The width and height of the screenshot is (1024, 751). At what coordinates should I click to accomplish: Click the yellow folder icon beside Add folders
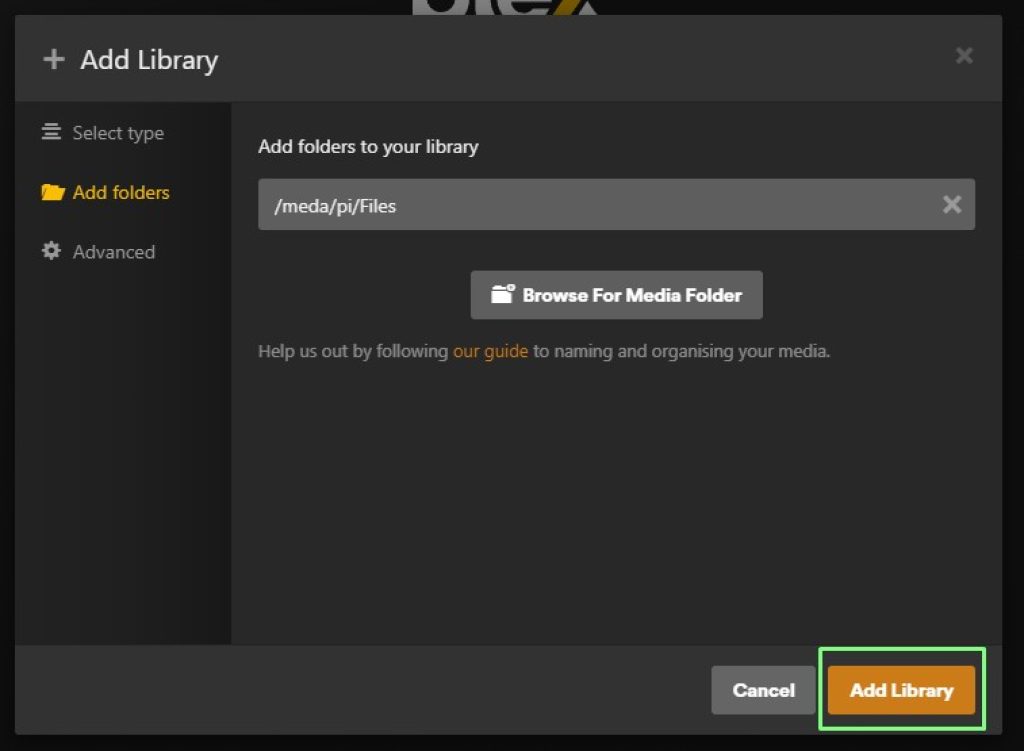coord(52,192)
